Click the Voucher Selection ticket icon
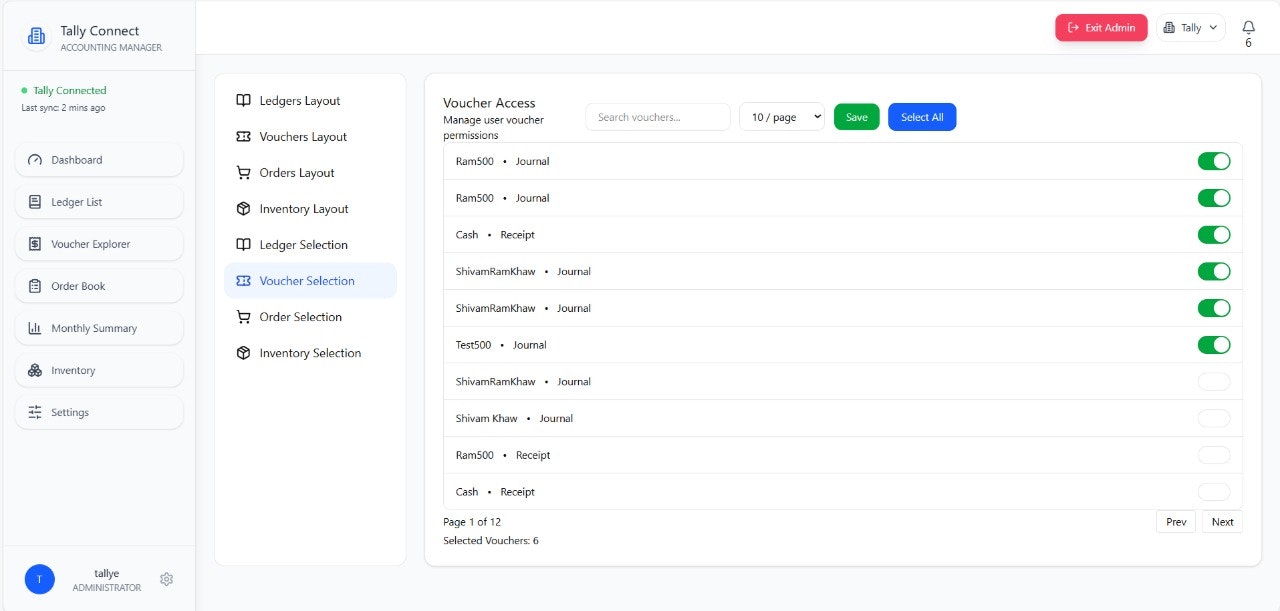Screen dimensions: 1280x611 click(243, 281)
